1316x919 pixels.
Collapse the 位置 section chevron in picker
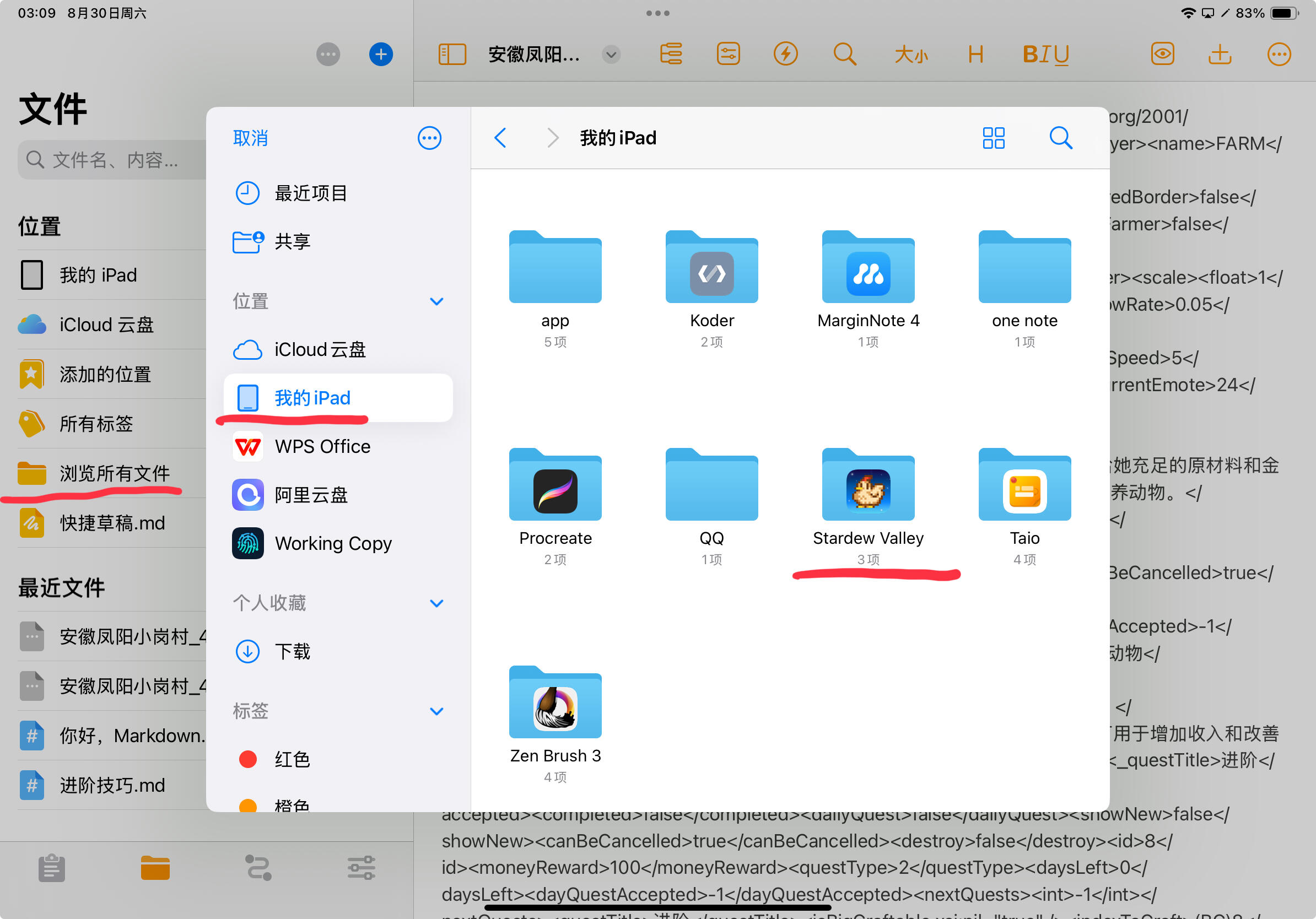pos(437,301)
